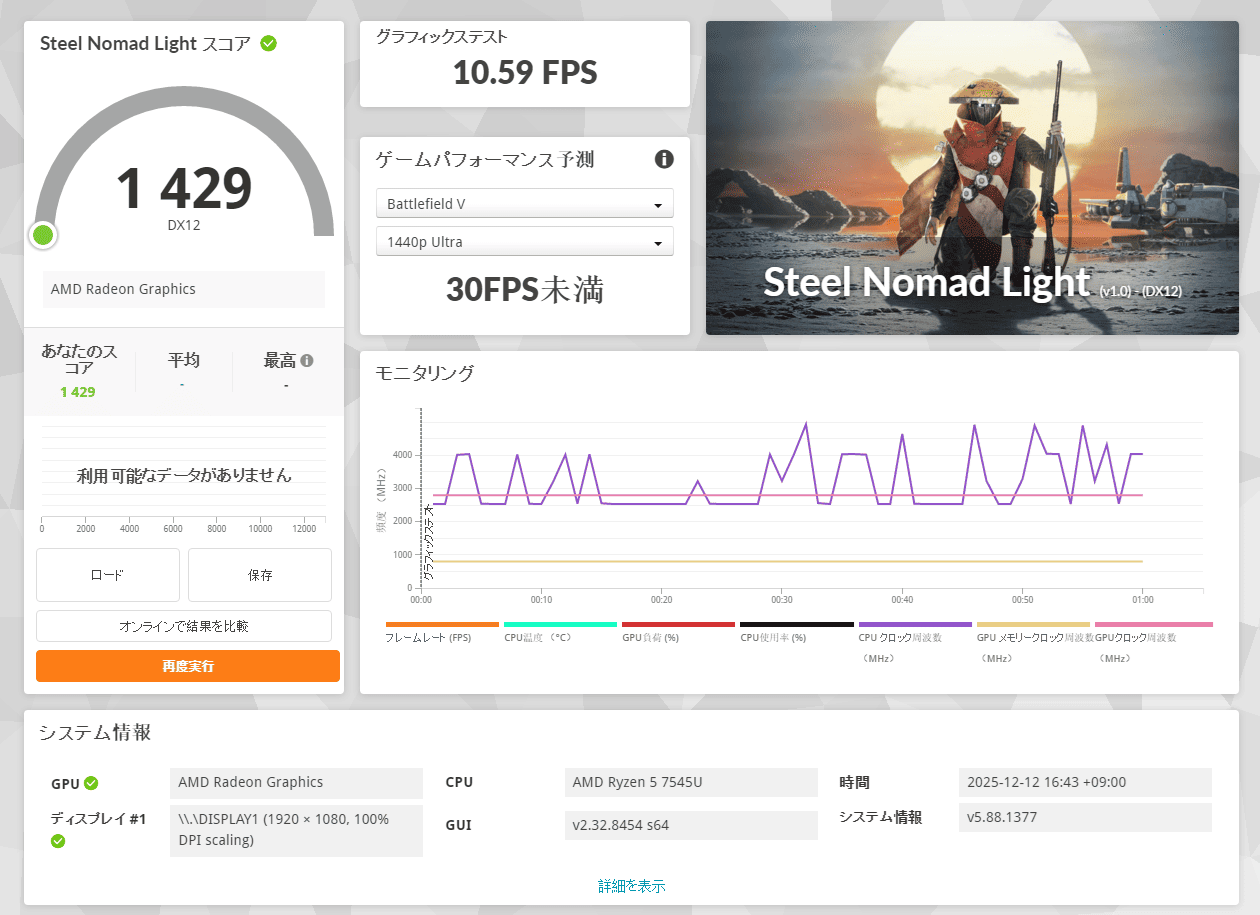Viewport: 1260px width, 915px height.
Task: Toggle the purple CPU クロック周波数 legend
Action: pyautogui.click(x=914, y=624)
